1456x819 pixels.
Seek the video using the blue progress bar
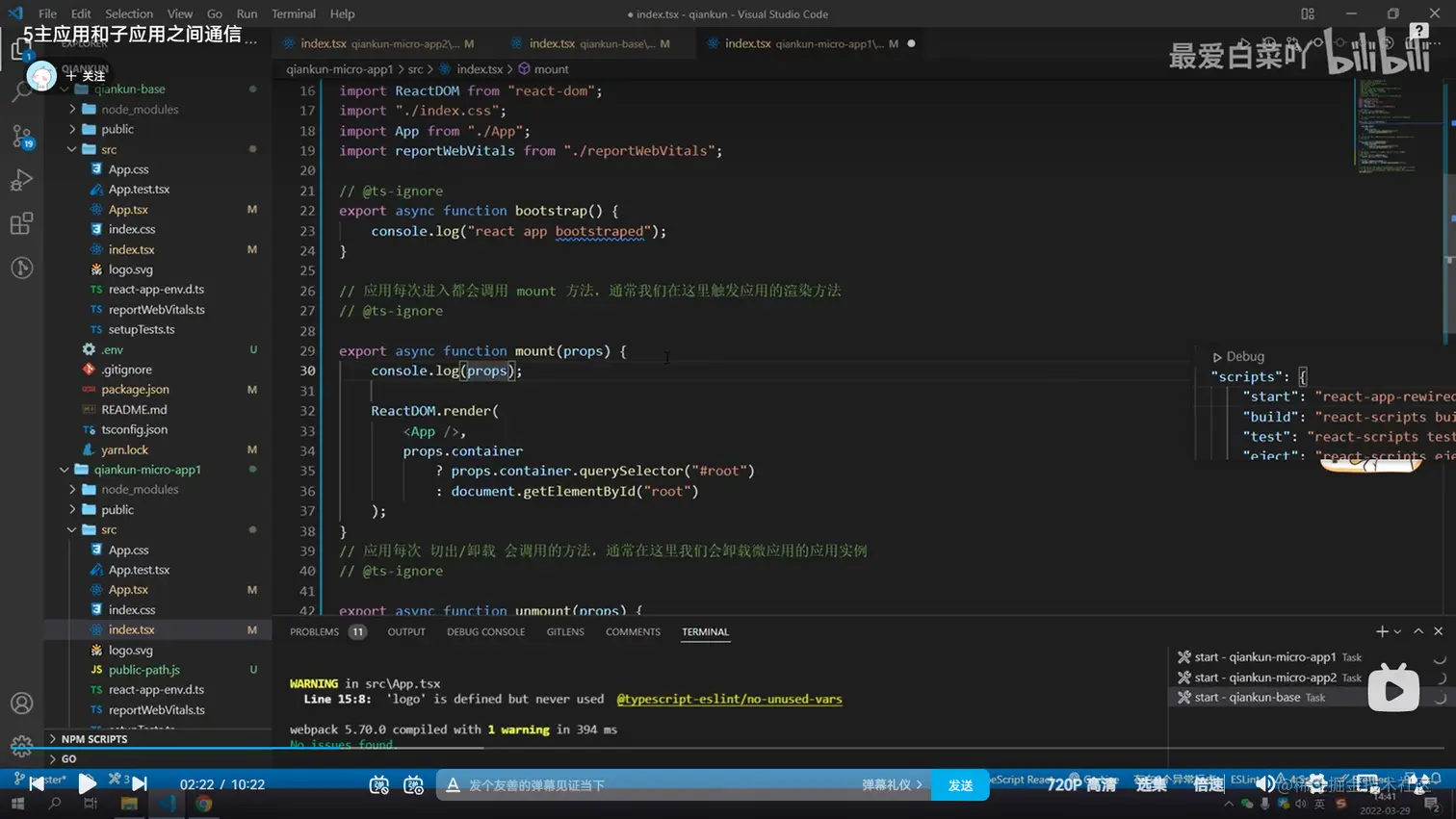728,747
